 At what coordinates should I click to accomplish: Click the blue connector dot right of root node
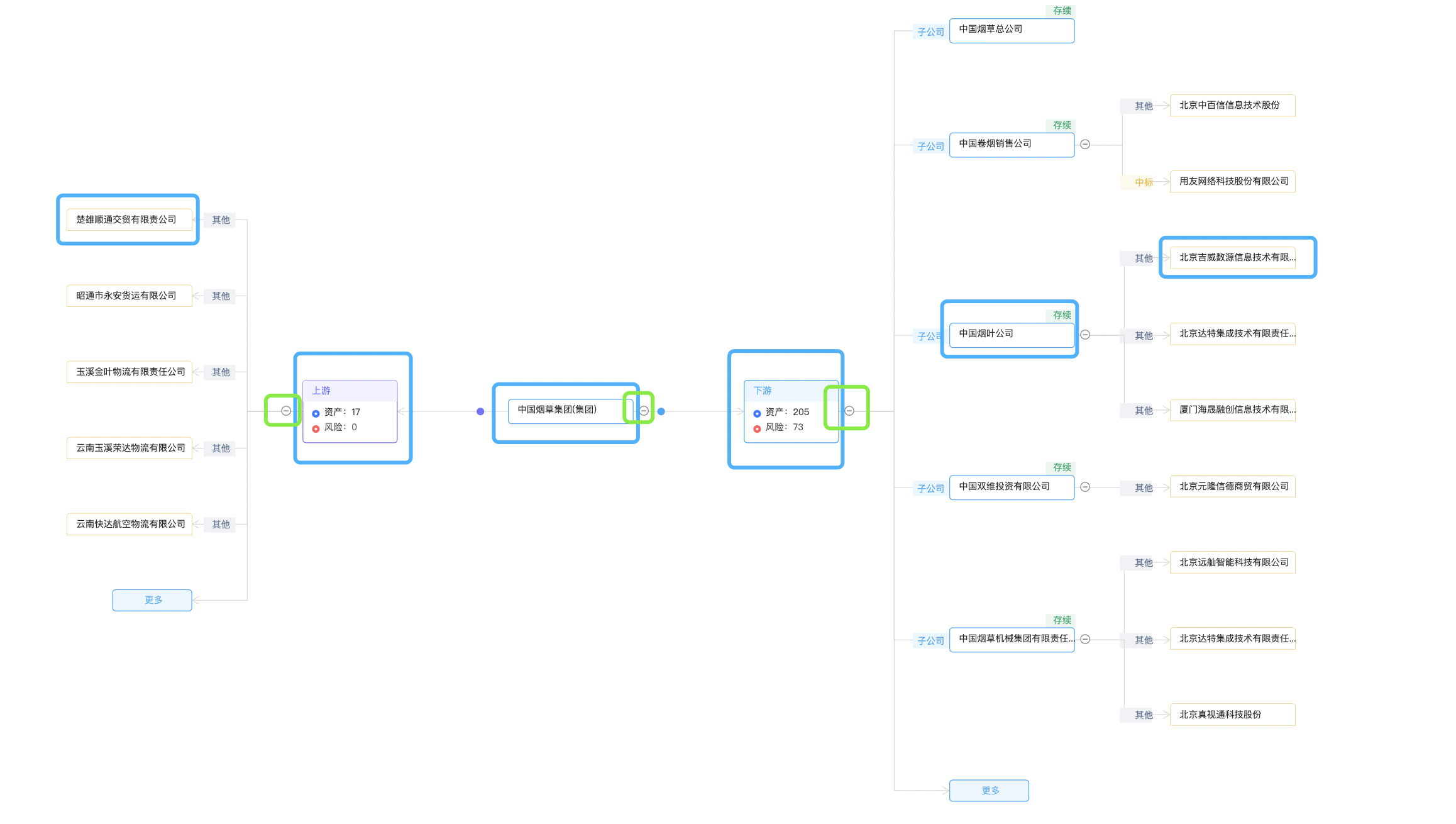click(661, 411)
